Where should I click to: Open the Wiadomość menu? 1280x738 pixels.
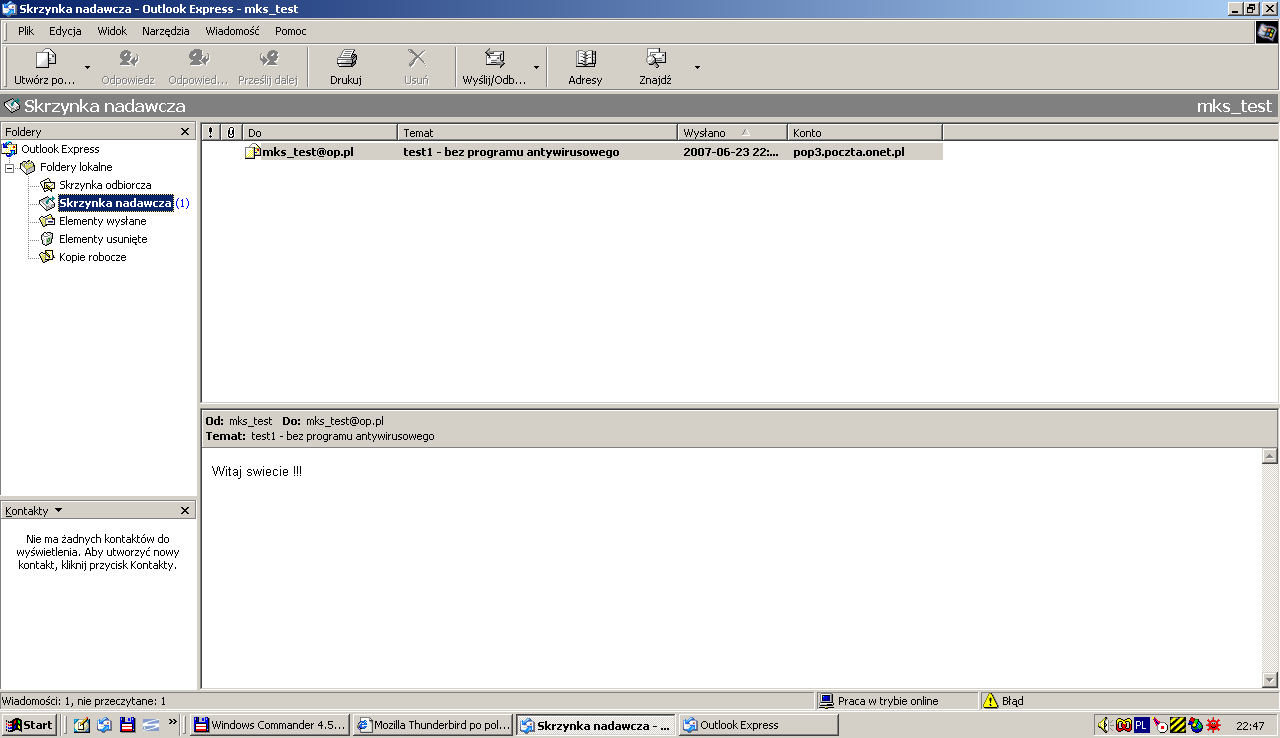[232, 31]
